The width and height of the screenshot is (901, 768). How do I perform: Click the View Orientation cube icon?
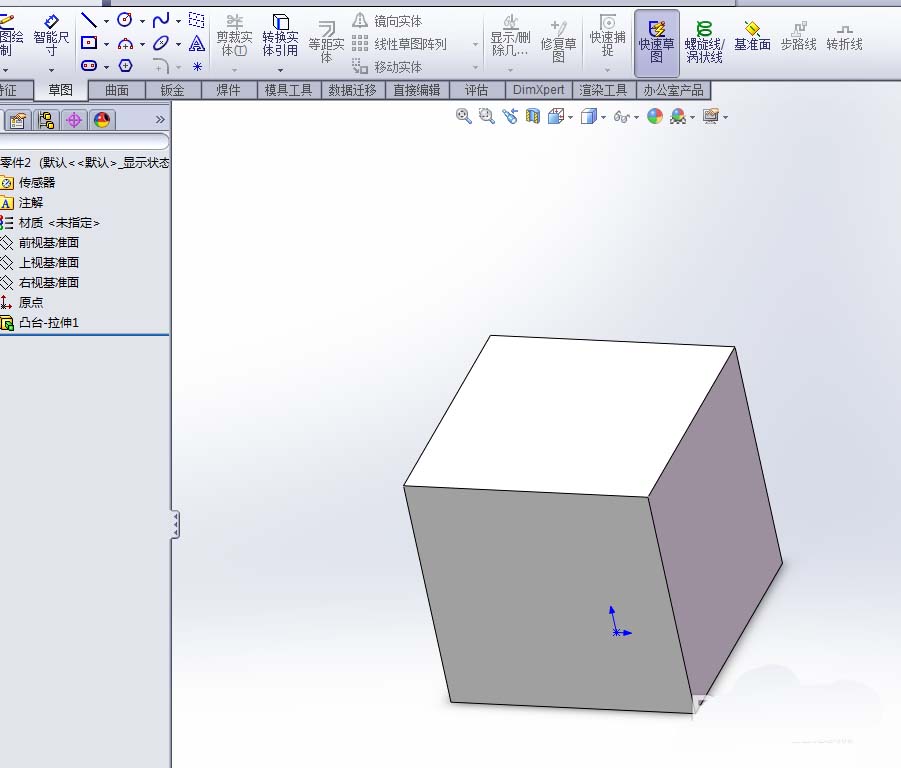[556, 117]
